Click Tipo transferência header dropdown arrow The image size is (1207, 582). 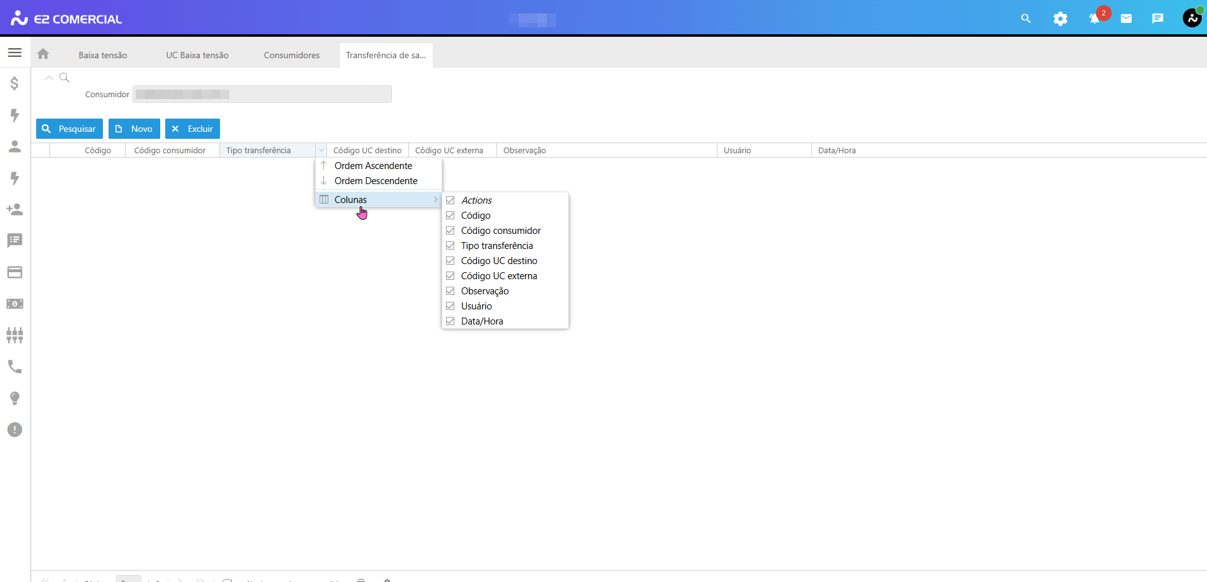click(x=321, y=151)
